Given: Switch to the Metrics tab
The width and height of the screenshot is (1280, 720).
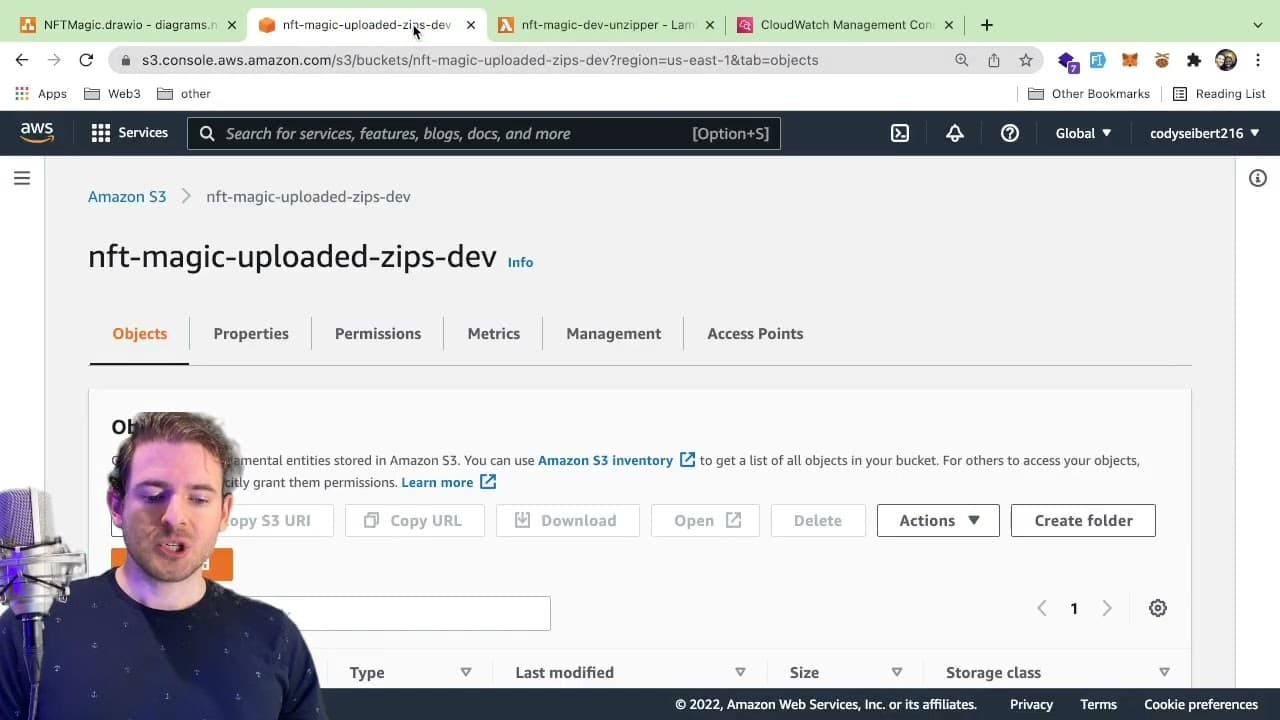Looking at the screenshot, I should 494,334.
